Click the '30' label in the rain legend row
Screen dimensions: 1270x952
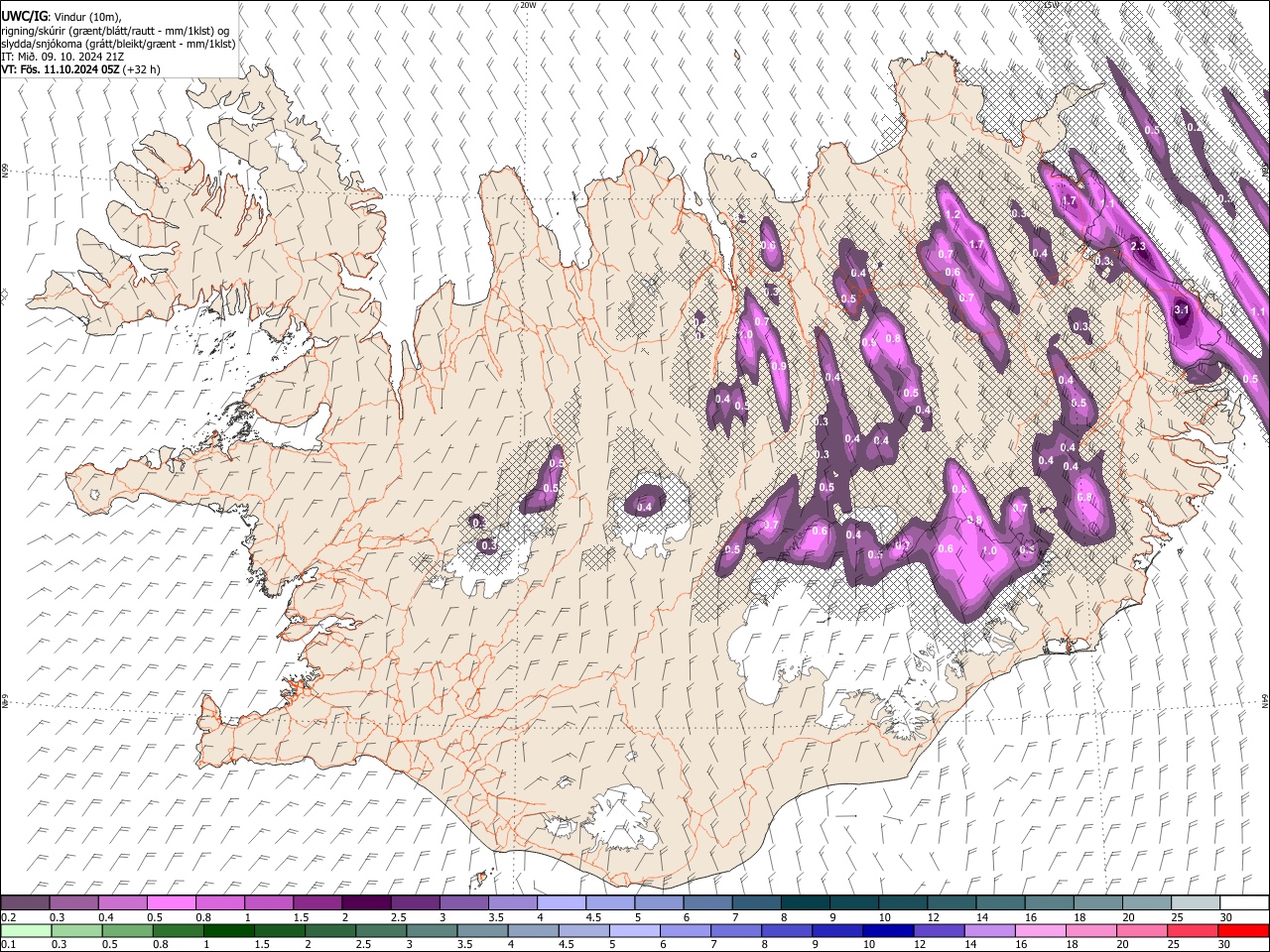pyautogui.click(x=1222, y=945)
